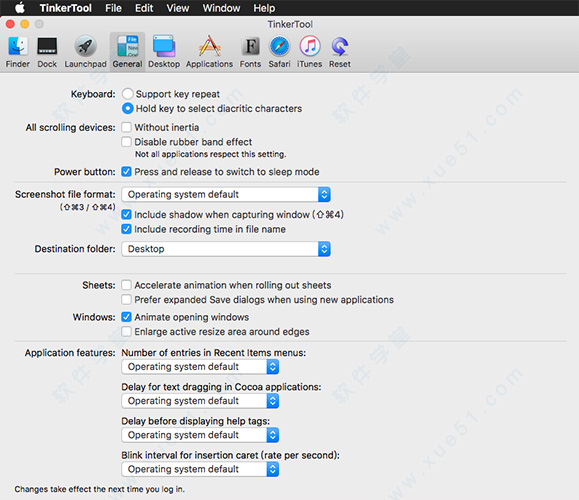Switch to the Dock preferences icon
The image size is (579, 500).
[47, 52]
